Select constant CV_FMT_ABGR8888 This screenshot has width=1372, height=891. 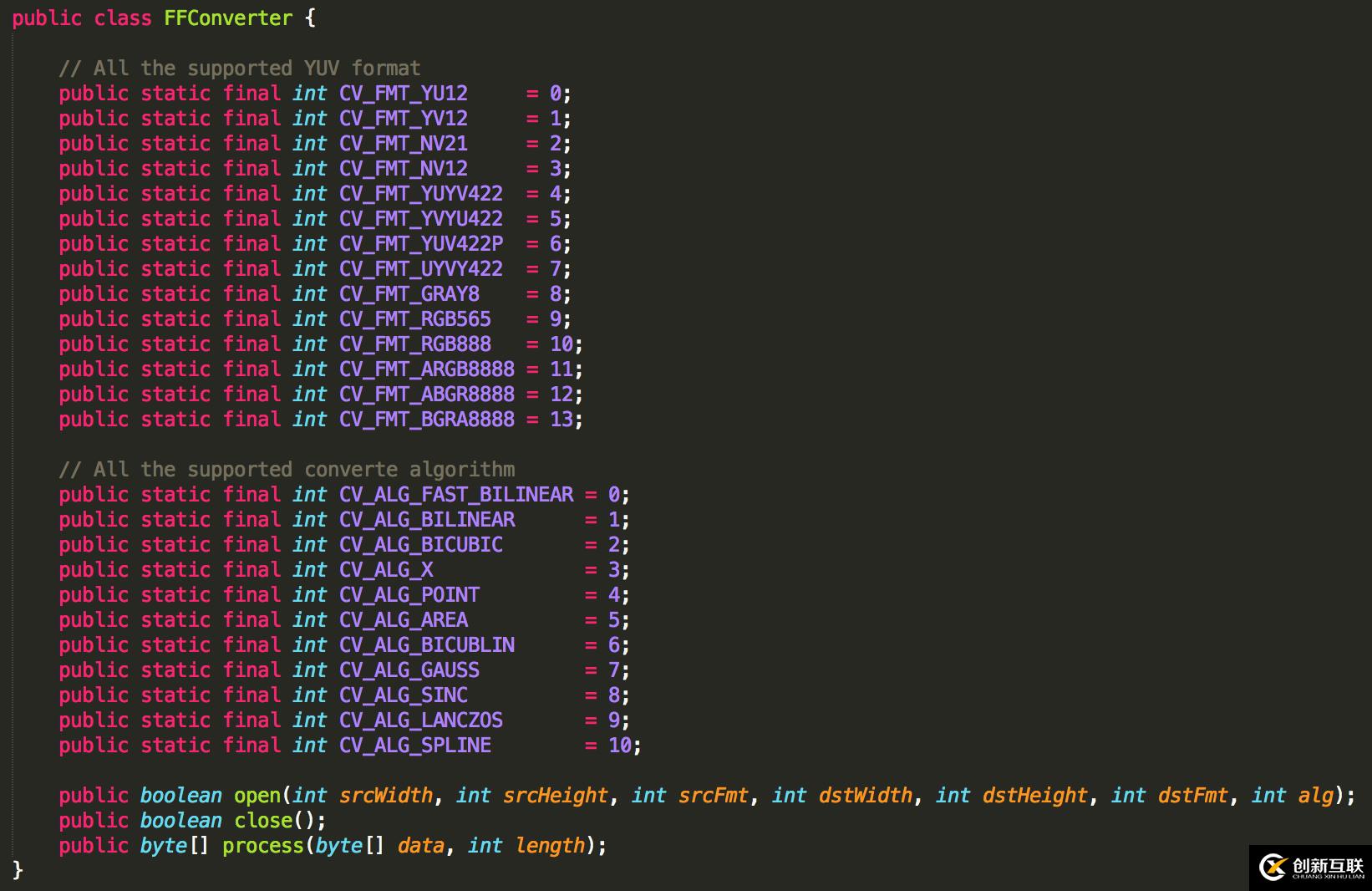427,394
